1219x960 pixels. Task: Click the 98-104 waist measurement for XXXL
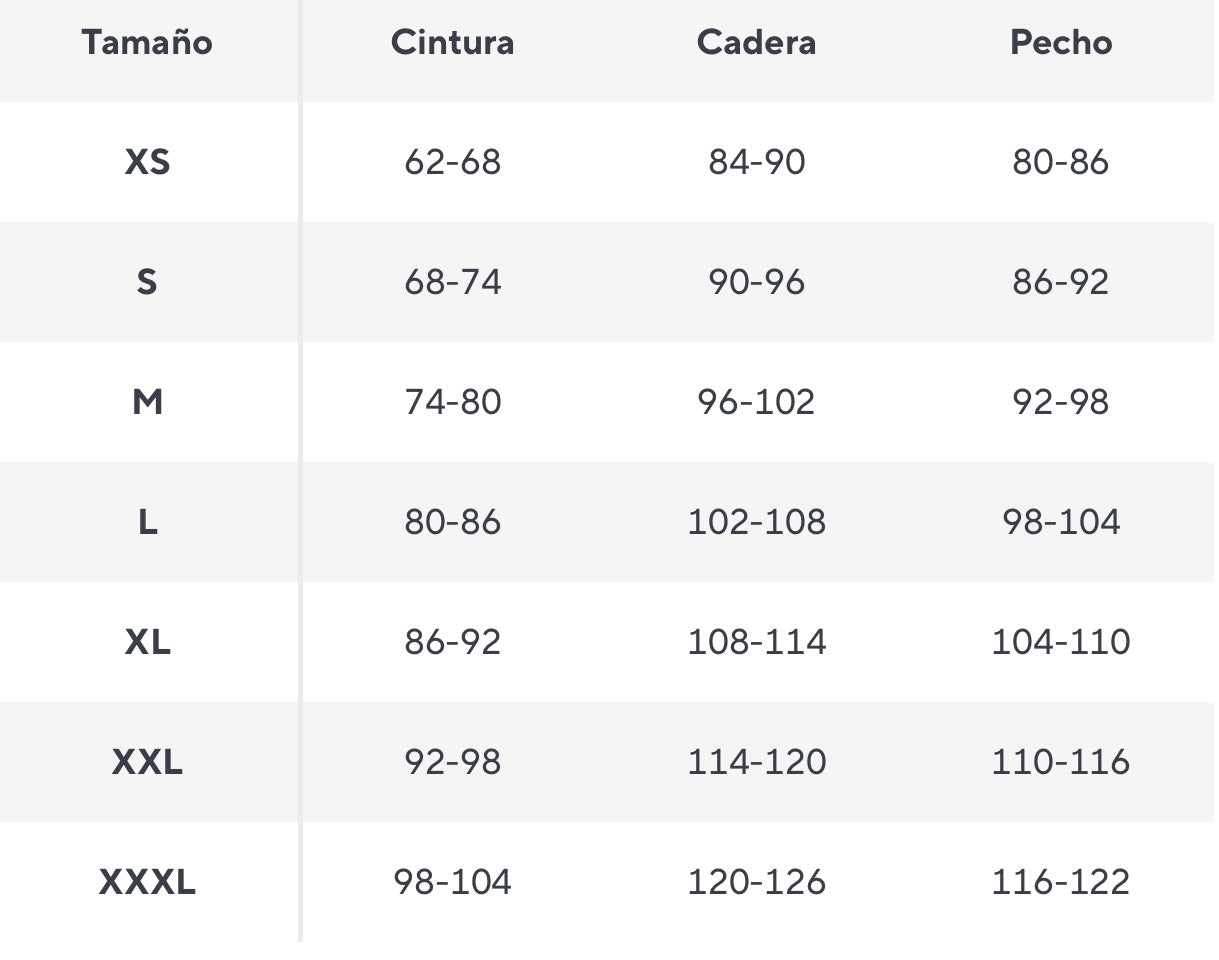(x=452, y=882)
